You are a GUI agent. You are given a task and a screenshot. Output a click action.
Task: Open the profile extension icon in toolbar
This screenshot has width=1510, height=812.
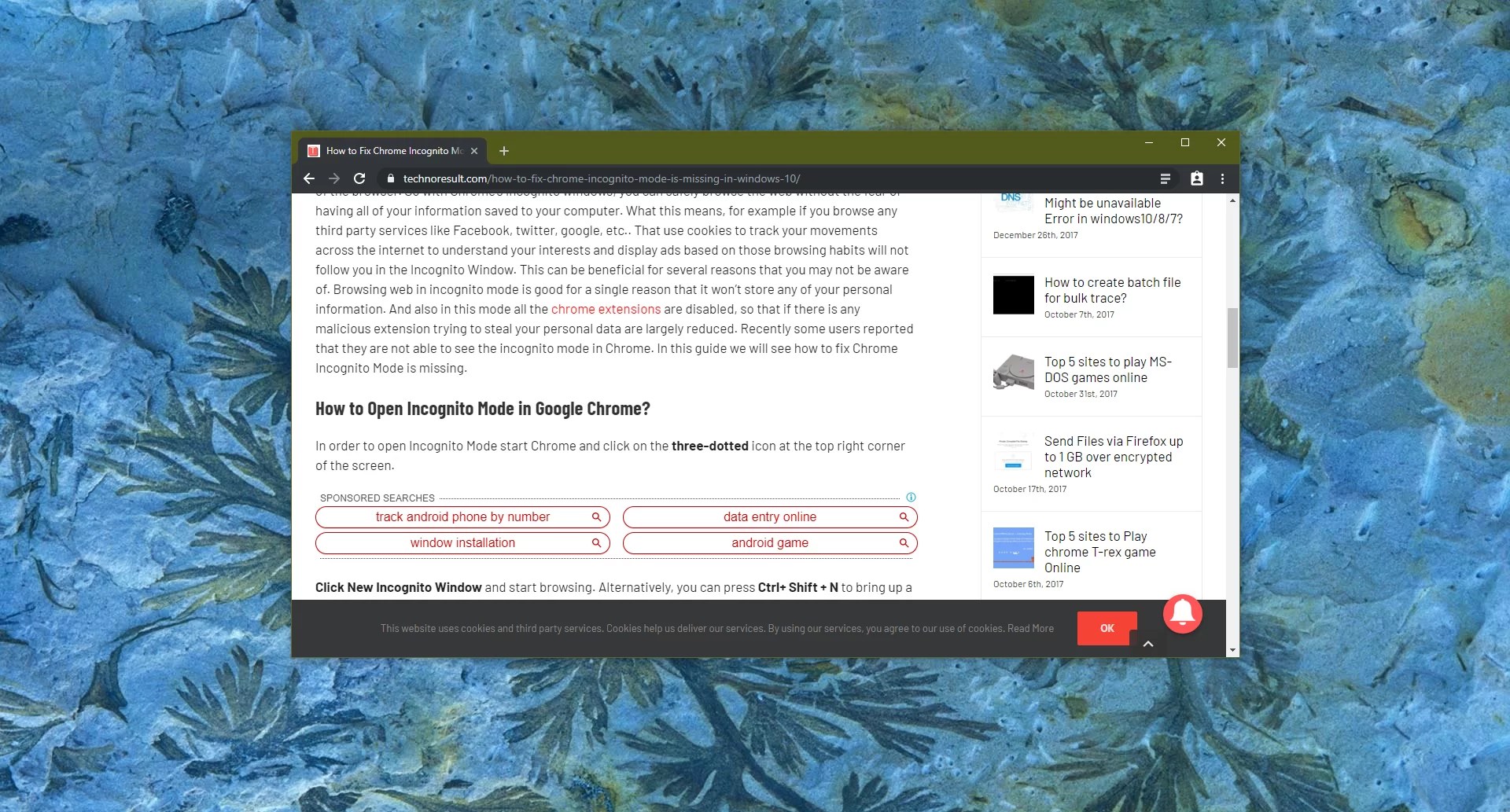[x=1197, y=178]
